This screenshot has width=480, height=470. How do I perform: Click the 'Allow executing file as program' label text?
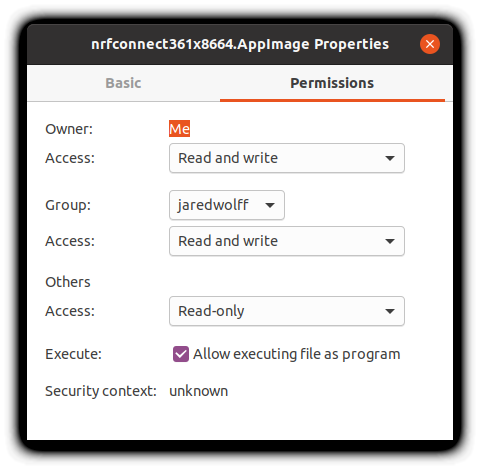pos(297,354)
